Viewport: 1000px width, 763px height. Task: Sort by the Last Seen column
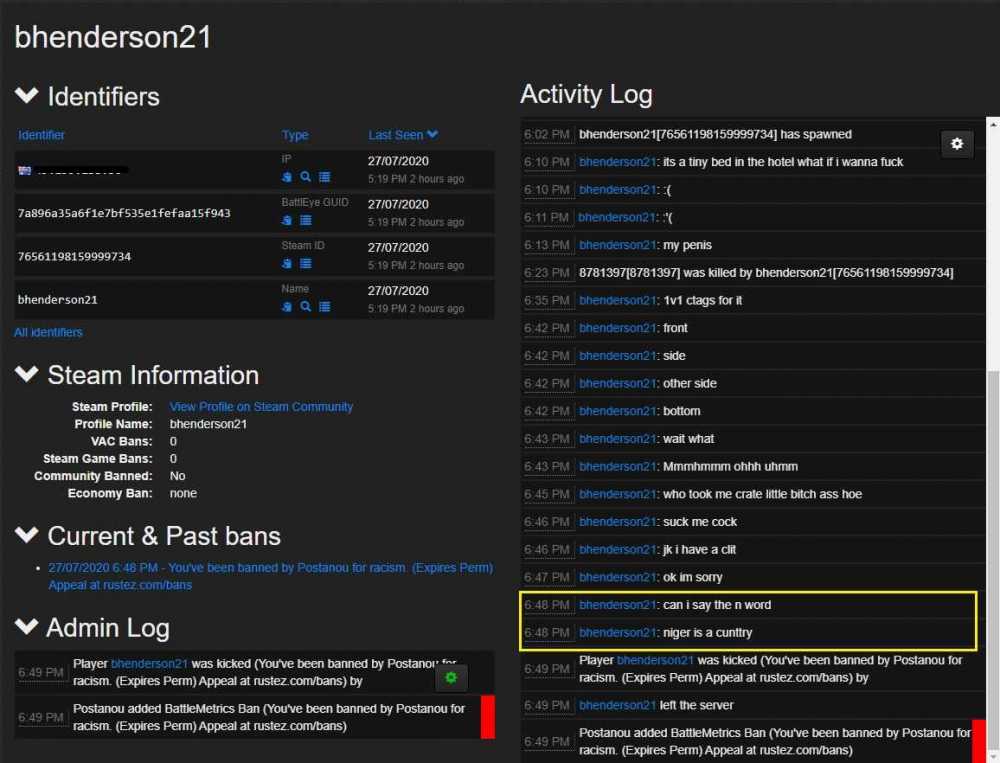402,135
